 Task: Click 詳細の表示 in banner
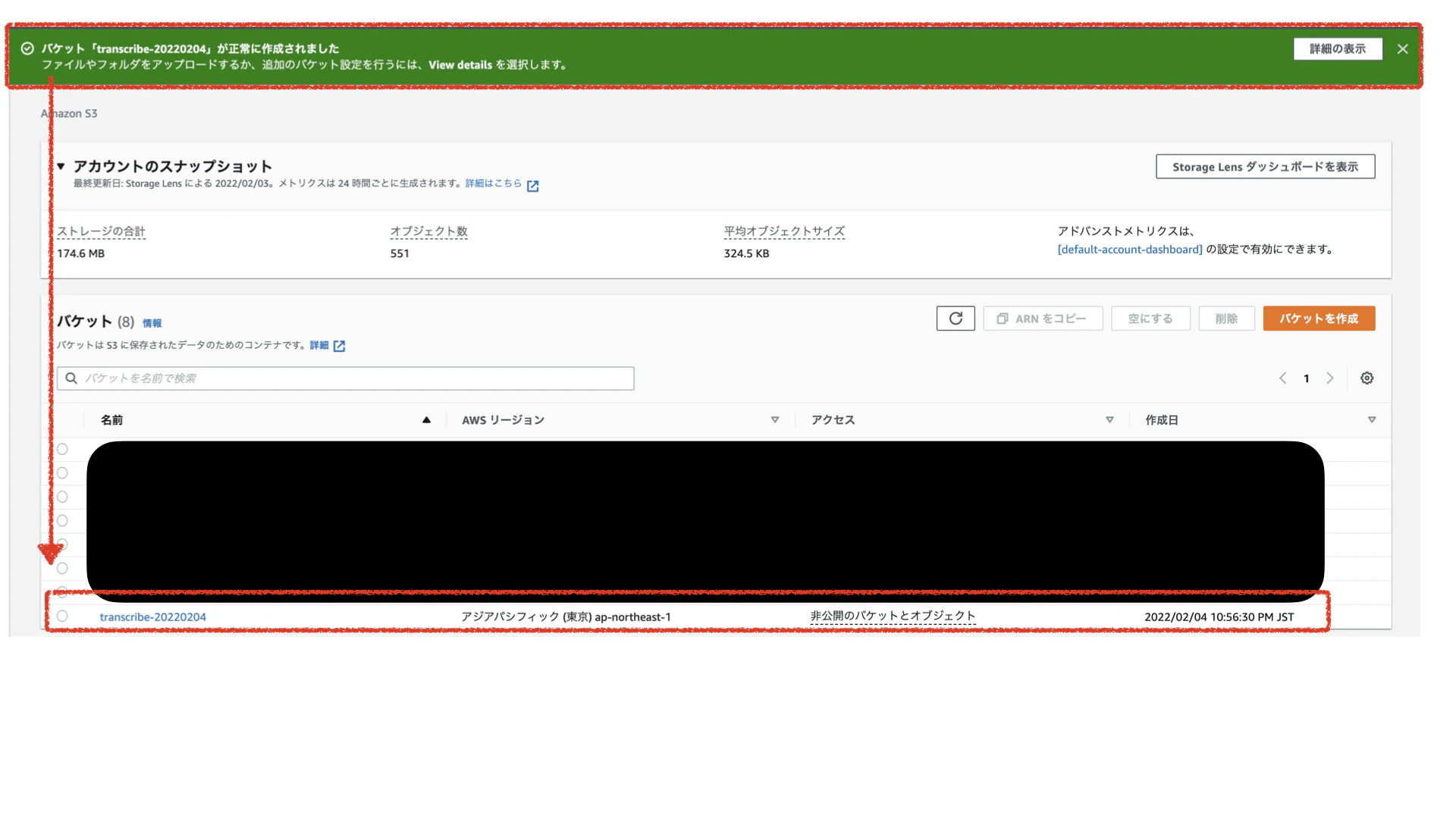[x=1337, y=49]
